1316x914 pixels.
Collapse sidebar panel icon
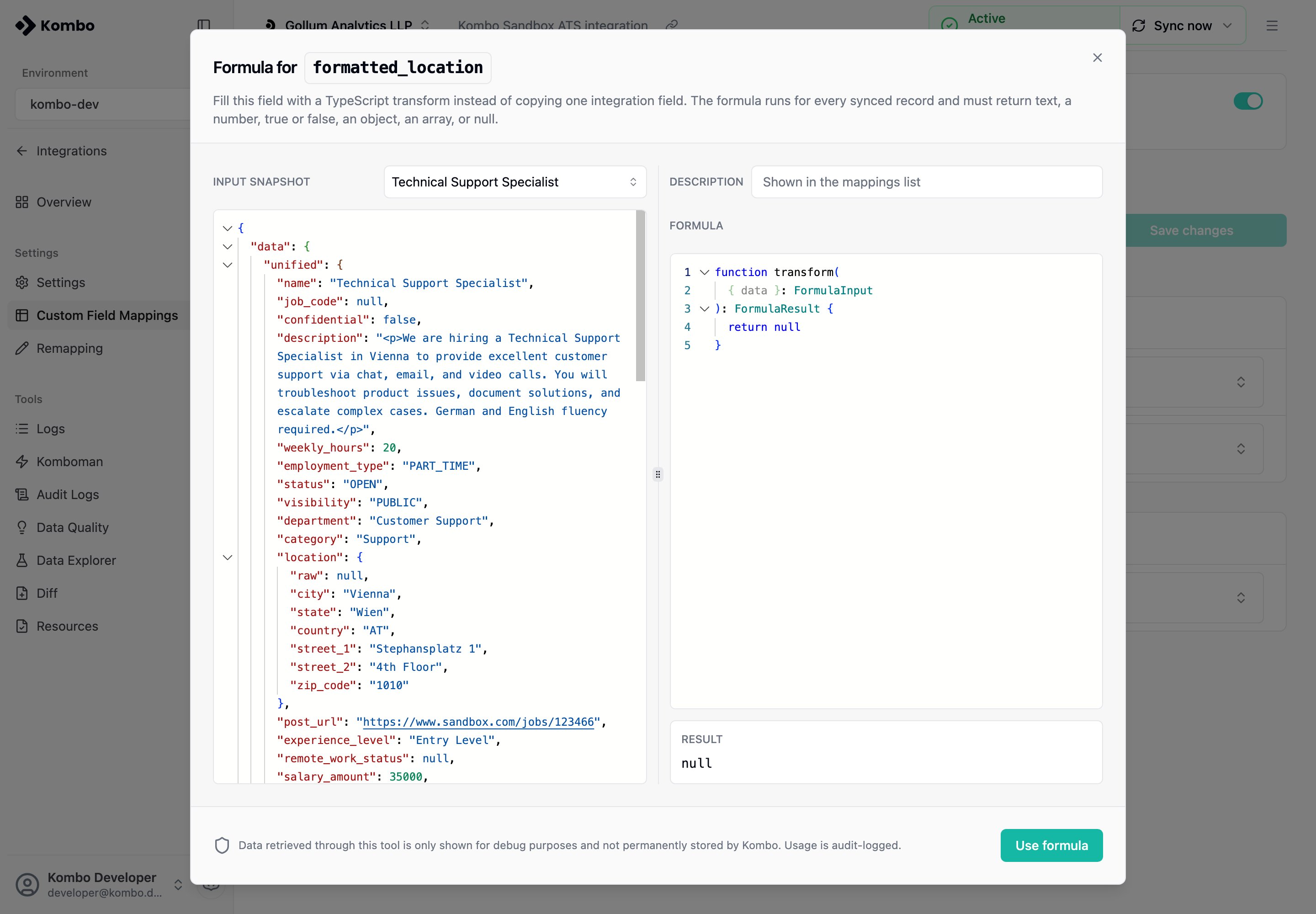(204, 25)
